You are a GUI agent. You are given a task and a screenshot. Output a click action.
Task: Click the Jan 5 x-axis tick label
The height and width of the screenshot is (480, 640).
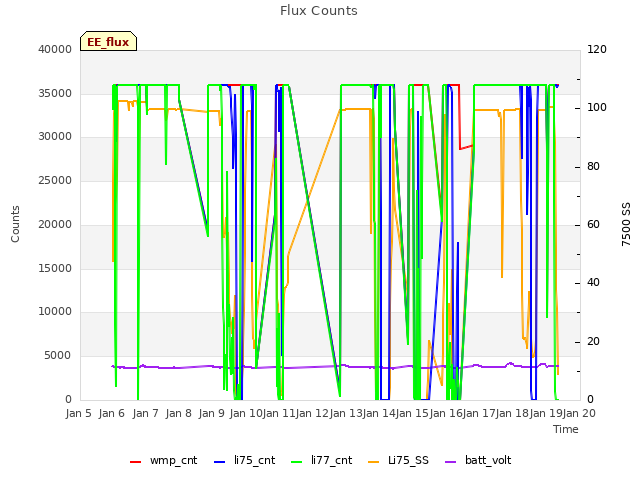(78, 413)
